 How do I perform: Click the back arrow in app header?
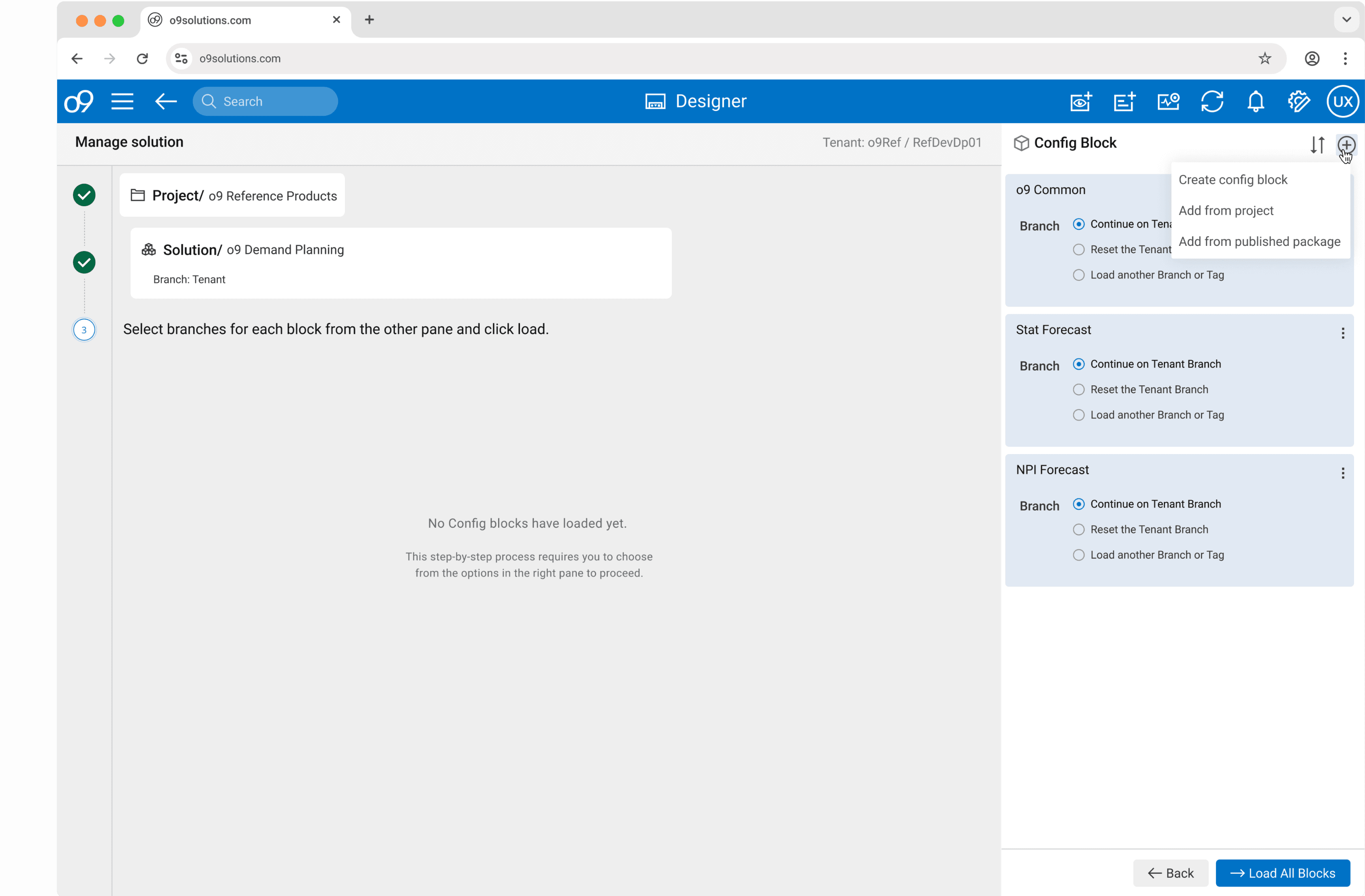[x=166, y=101]
